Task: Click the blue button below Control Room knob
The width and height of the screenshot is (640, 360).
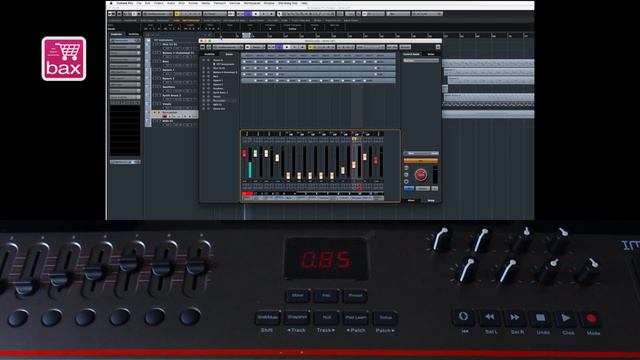Action: coord(409,188)
